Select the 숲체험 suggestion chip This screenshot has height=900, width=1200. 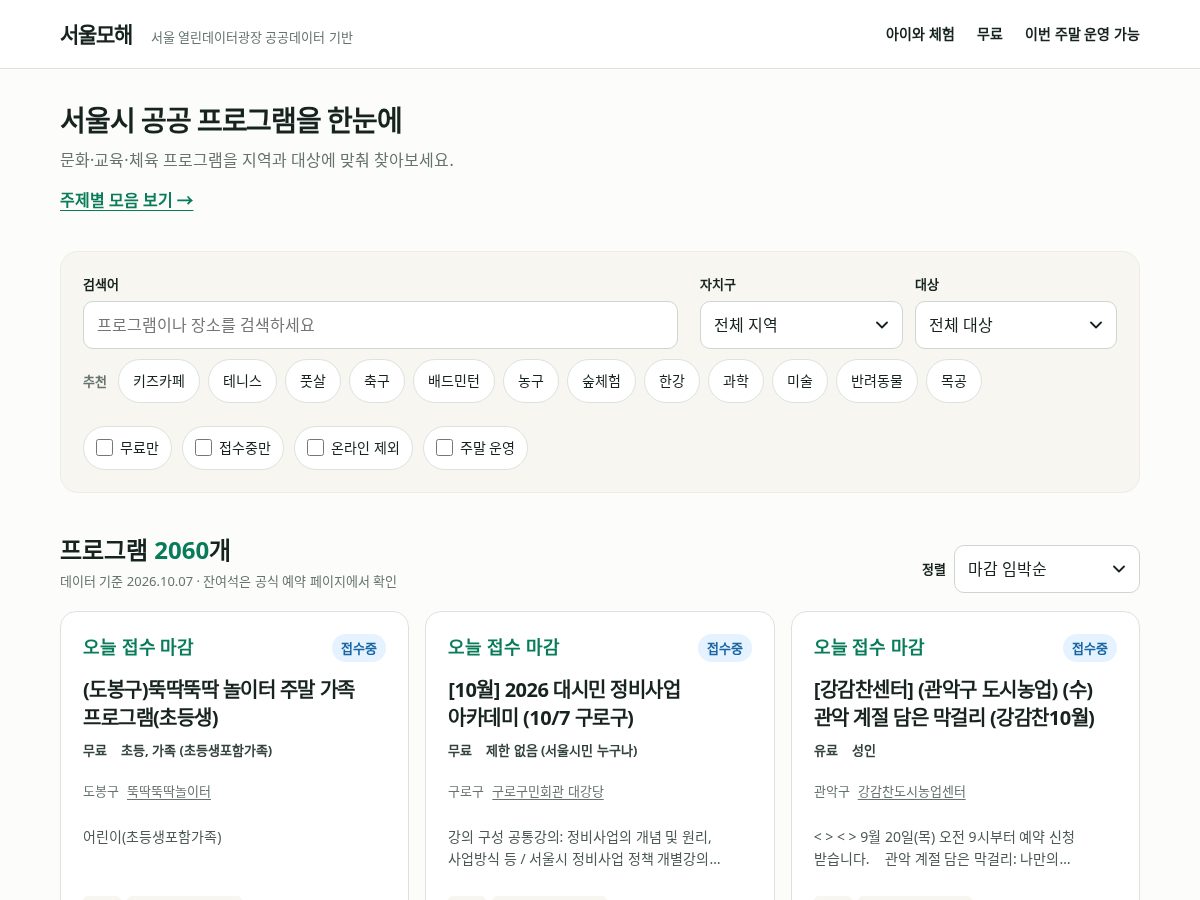click(x=601, y=381)
